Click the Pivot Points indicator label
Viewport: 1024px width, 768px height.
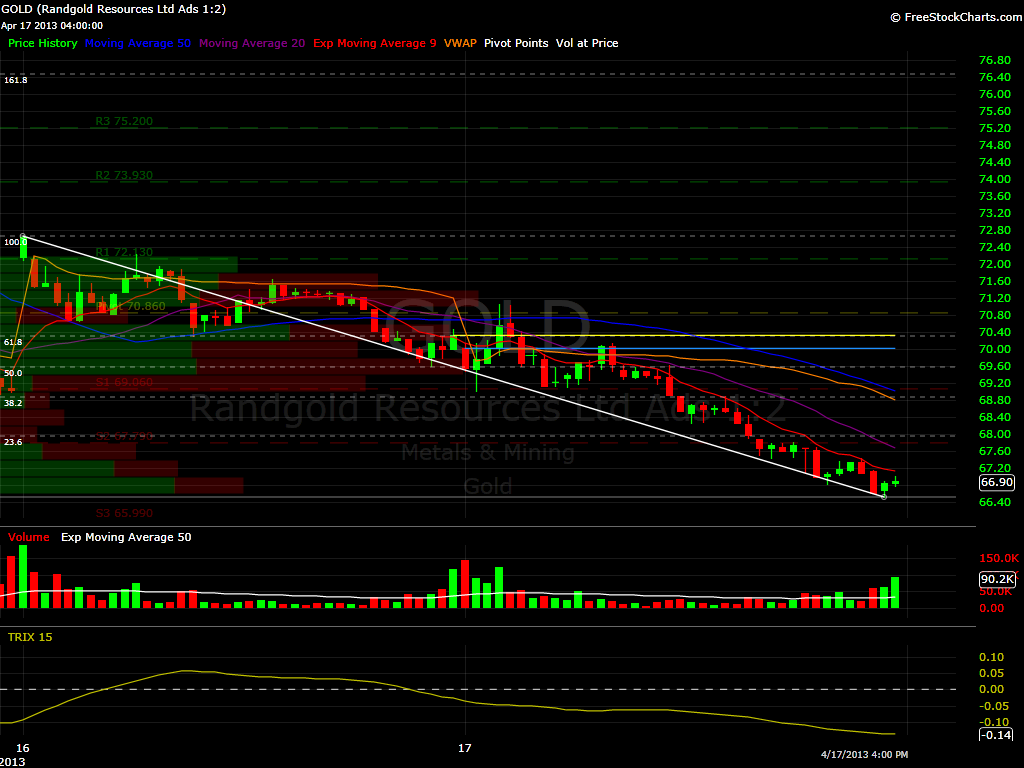point(516,43)
